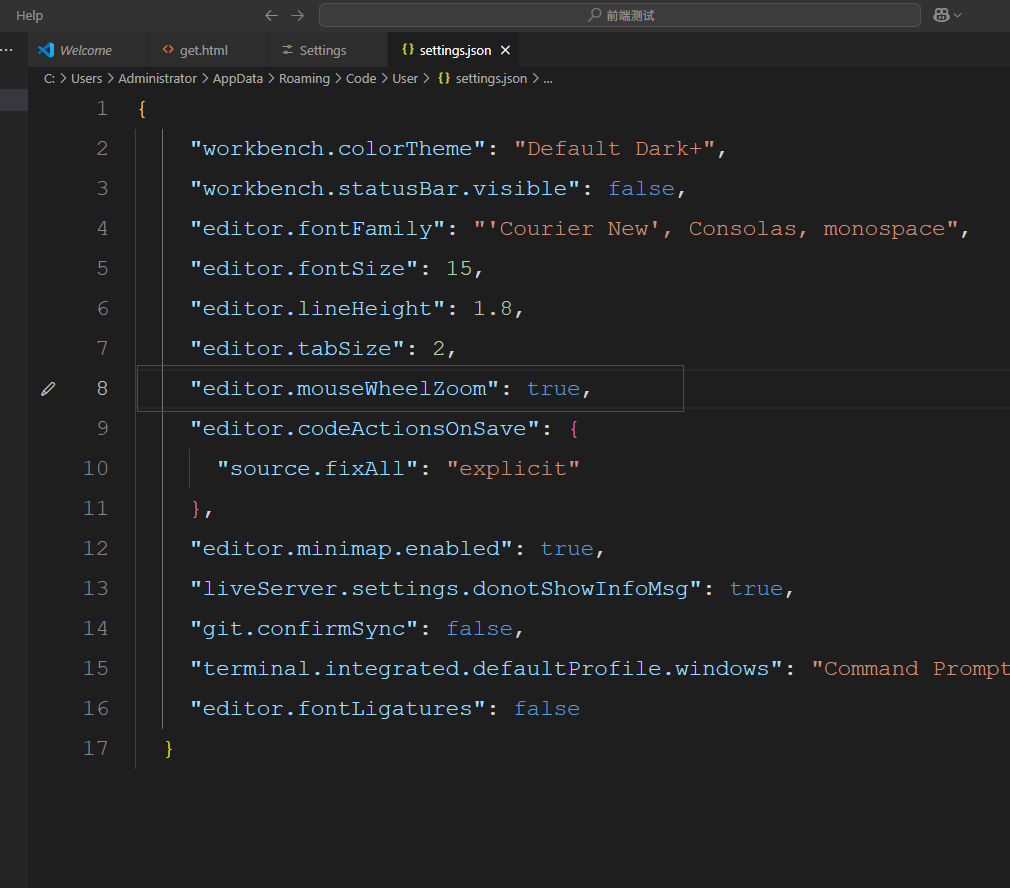Expand the dropdown arrow beside Copilot icon
1010x888 pixels.
tap(958, 15)
